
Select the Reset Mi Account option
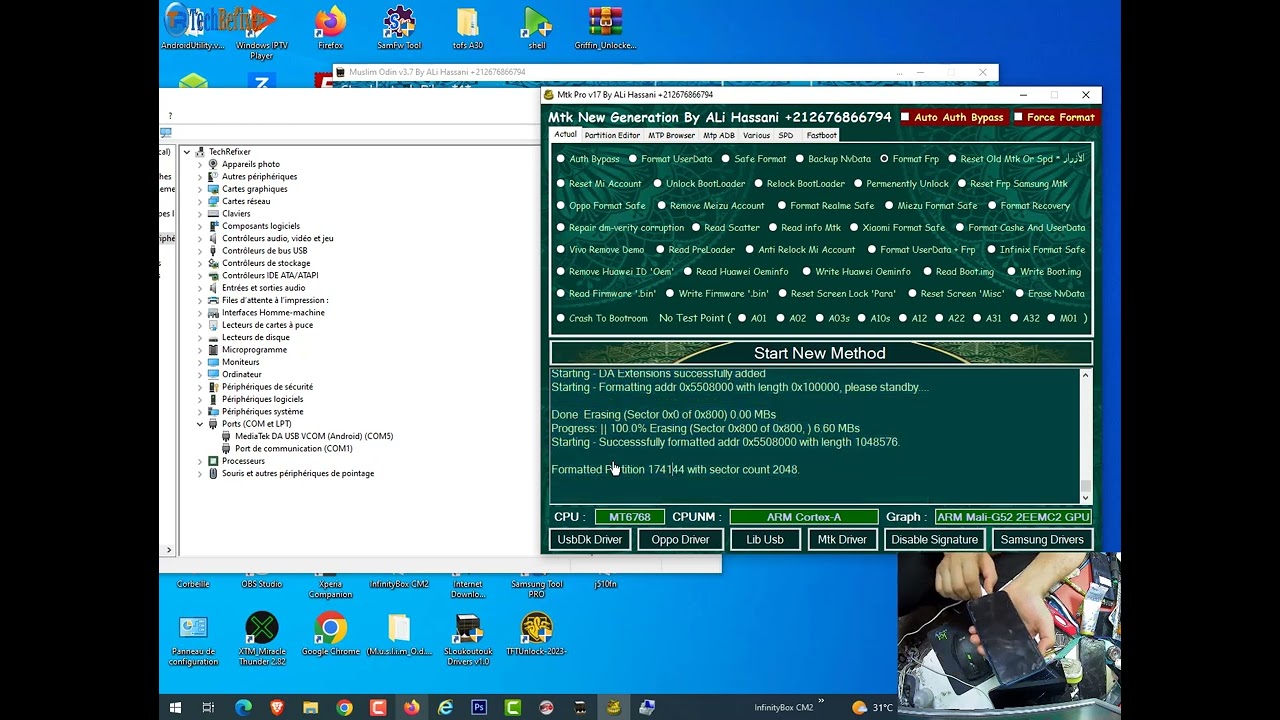[x=561, y=184]
